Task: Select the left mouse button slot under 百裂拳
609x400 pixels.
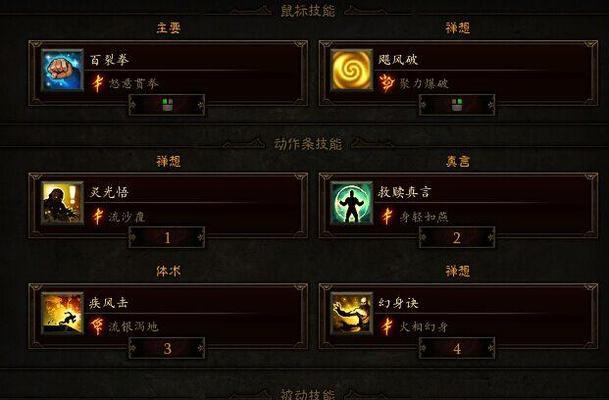Action: tap(167, 105)
